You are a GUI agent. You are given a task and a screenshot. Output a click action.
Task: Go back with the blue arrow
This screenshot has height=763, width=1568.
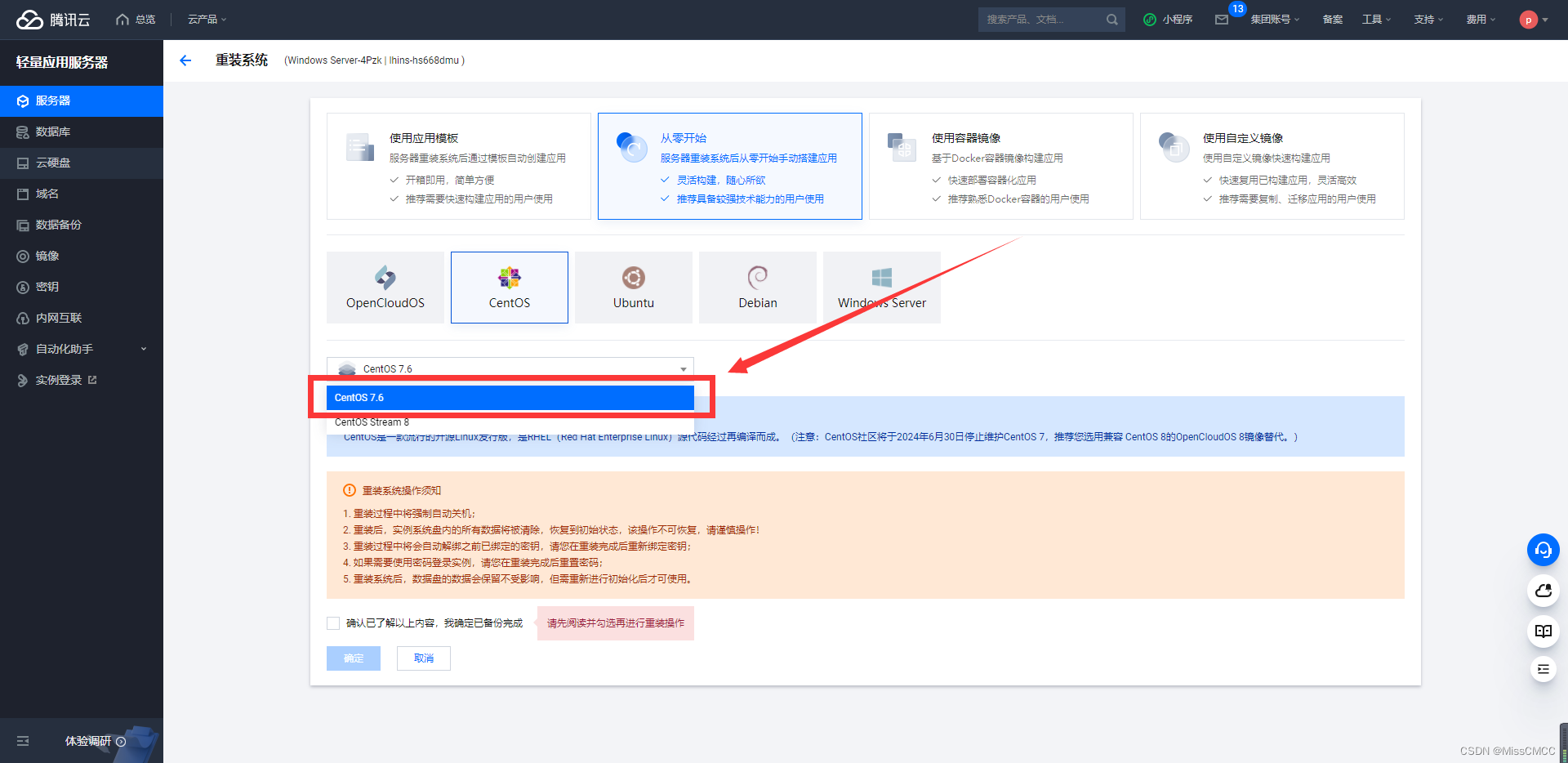pyautogui.click(x=185, y=60)
